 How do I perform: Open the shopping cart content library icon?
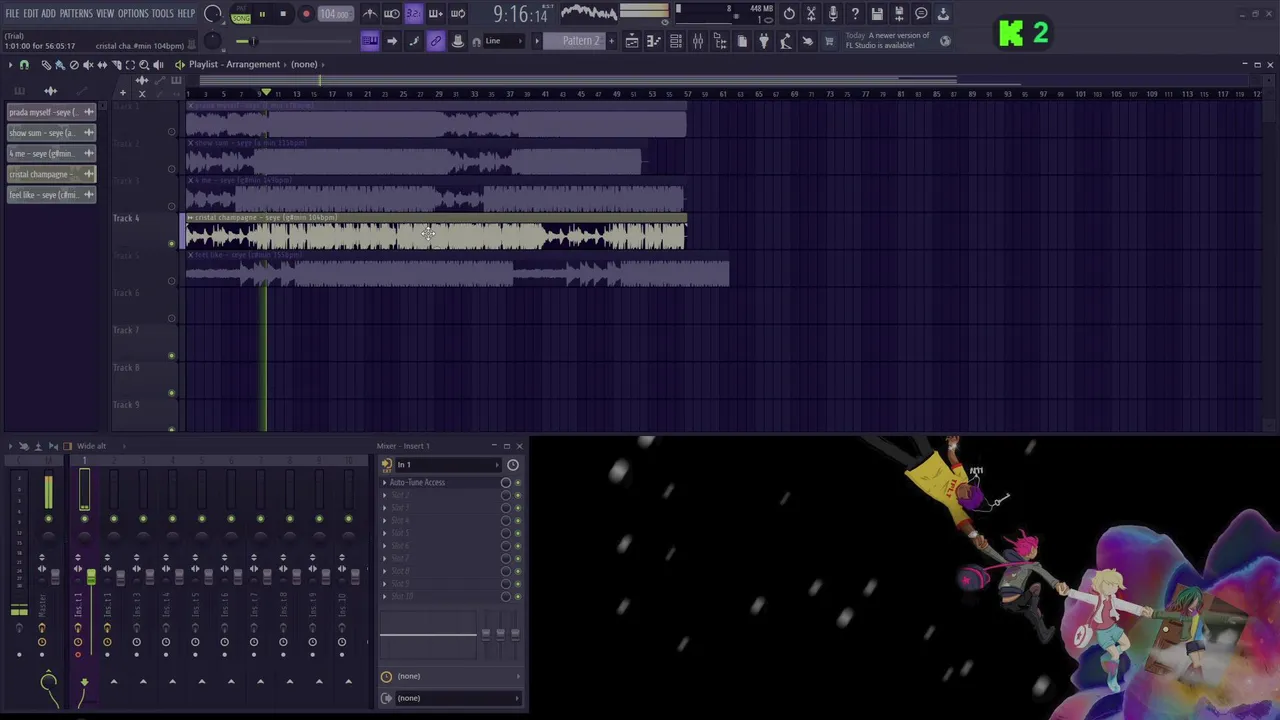[829, 41]
